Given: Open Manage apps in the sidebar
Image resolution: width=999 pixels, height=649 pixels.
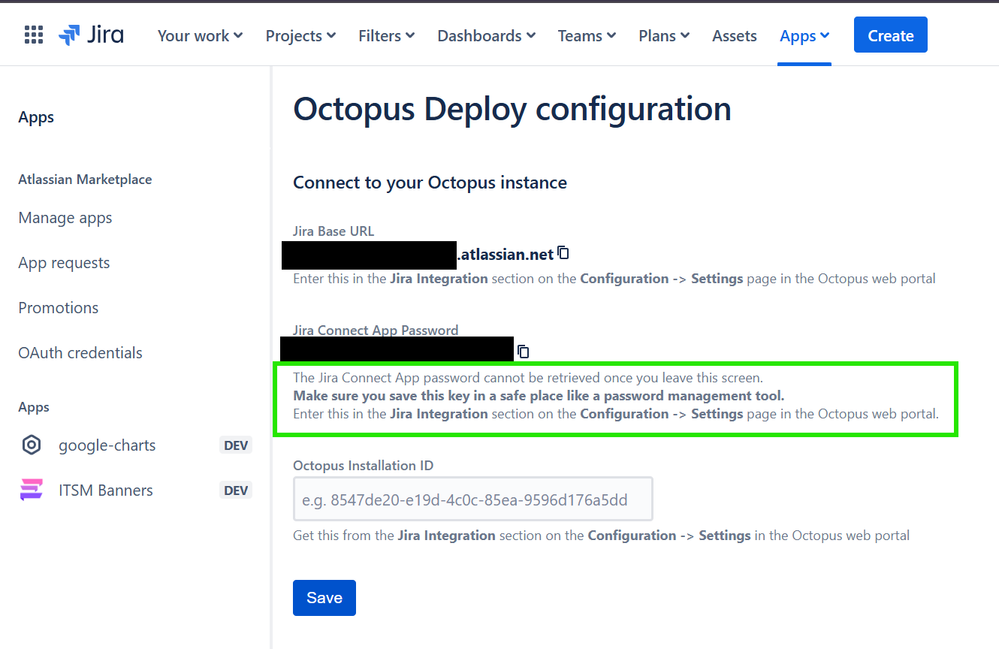Looking at the screenshot, I should 65,218.
